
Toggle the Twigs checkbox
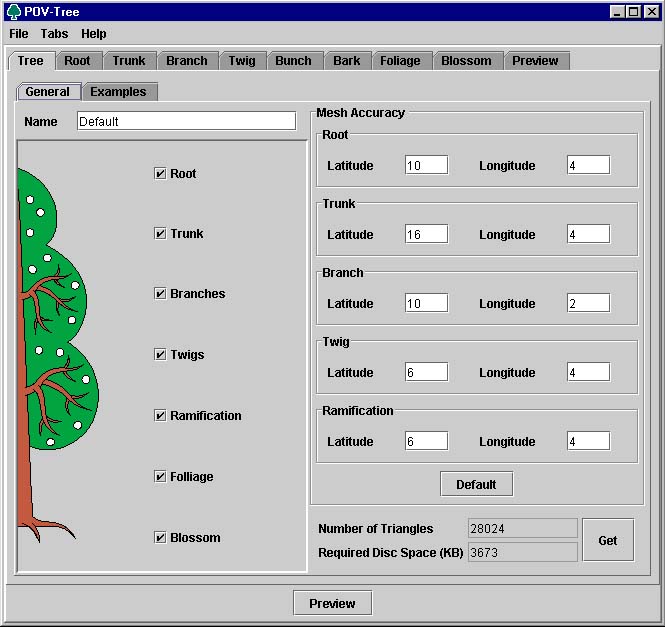(160, 354)
